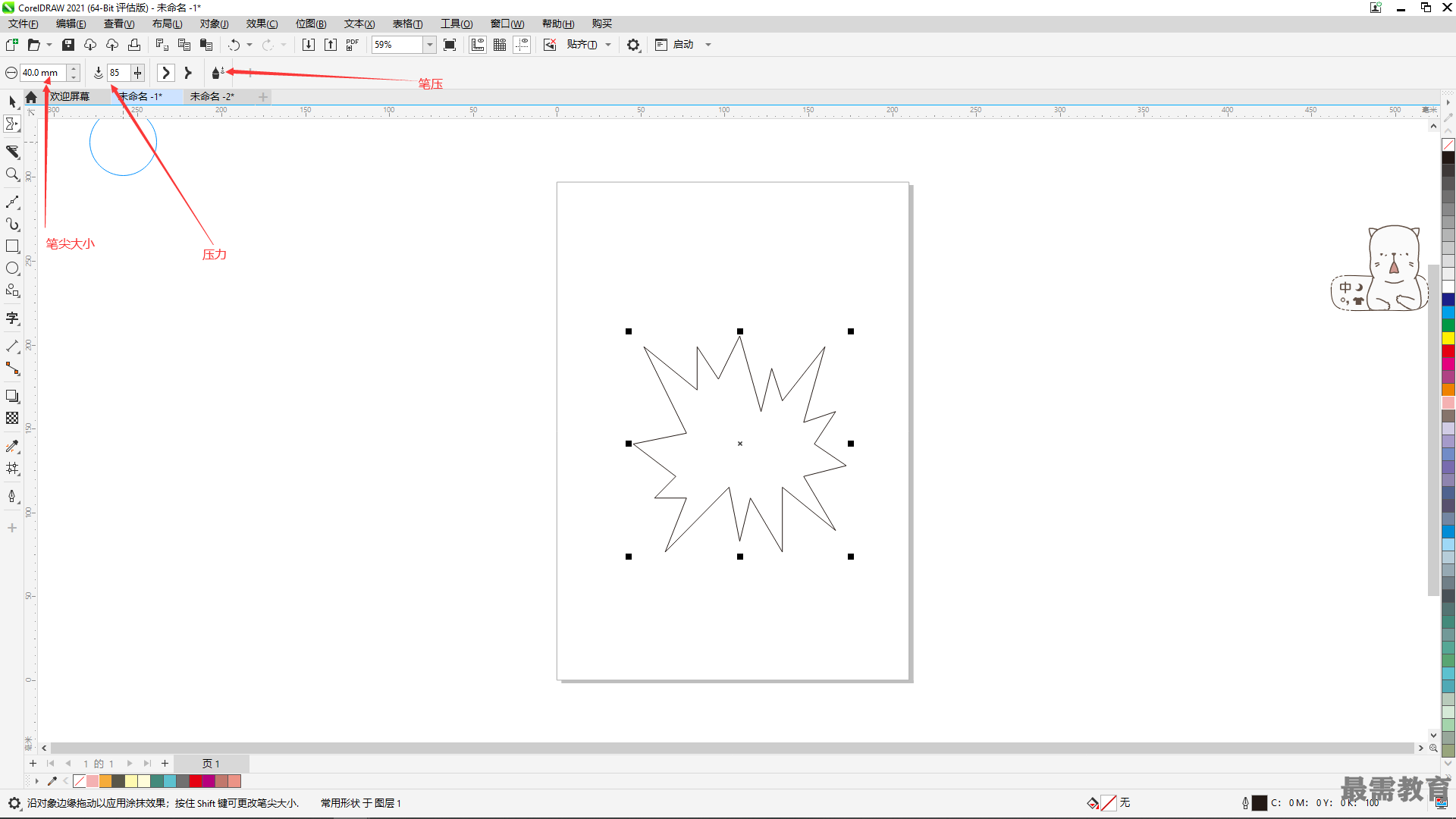Screen dimensions: 1456x819
Task: Select the Ellipse tool
Action: 12,268
